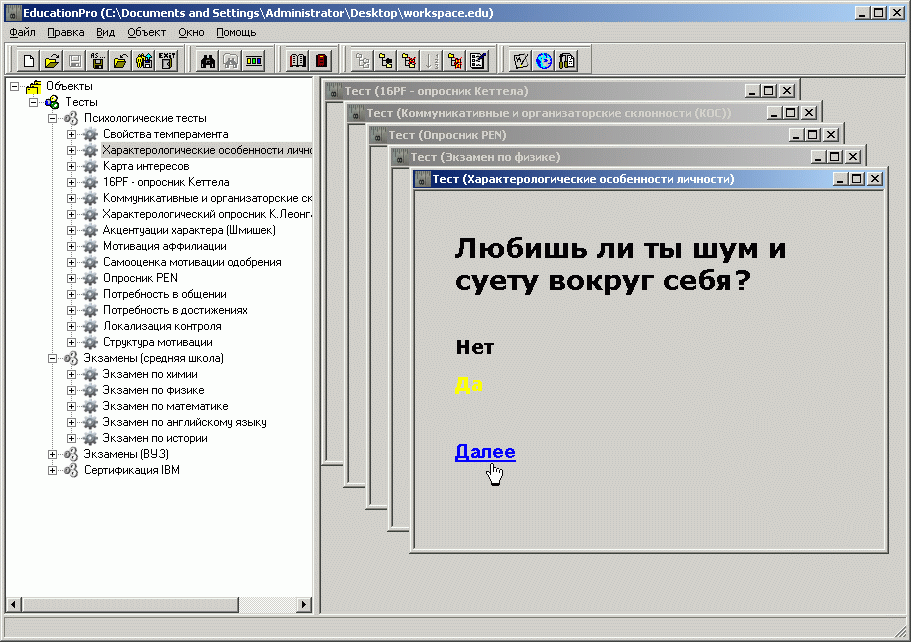This screenshot has width=911, height=642.
Task: Select 'Экзамен по математике' in the tree
Action: point(165,406)
